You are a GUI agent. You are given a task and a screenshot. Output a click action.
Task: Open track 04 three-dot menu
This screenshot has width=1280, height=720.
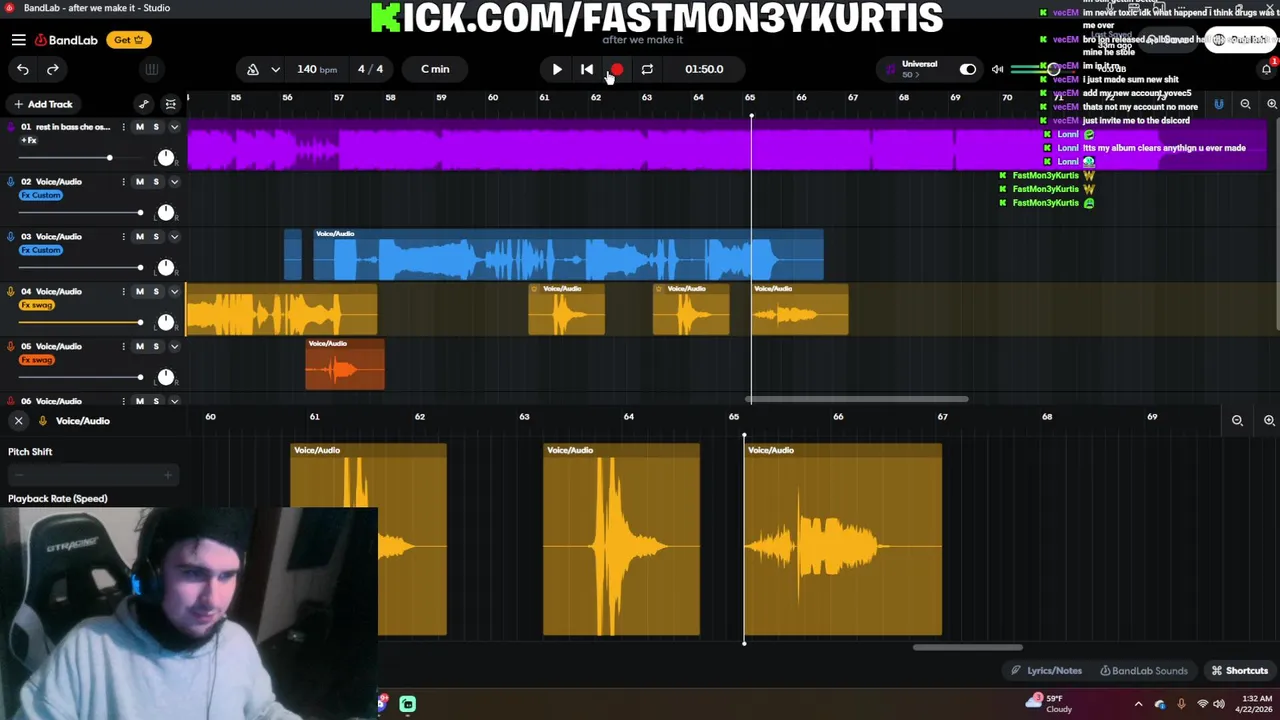tap(123, 292)
